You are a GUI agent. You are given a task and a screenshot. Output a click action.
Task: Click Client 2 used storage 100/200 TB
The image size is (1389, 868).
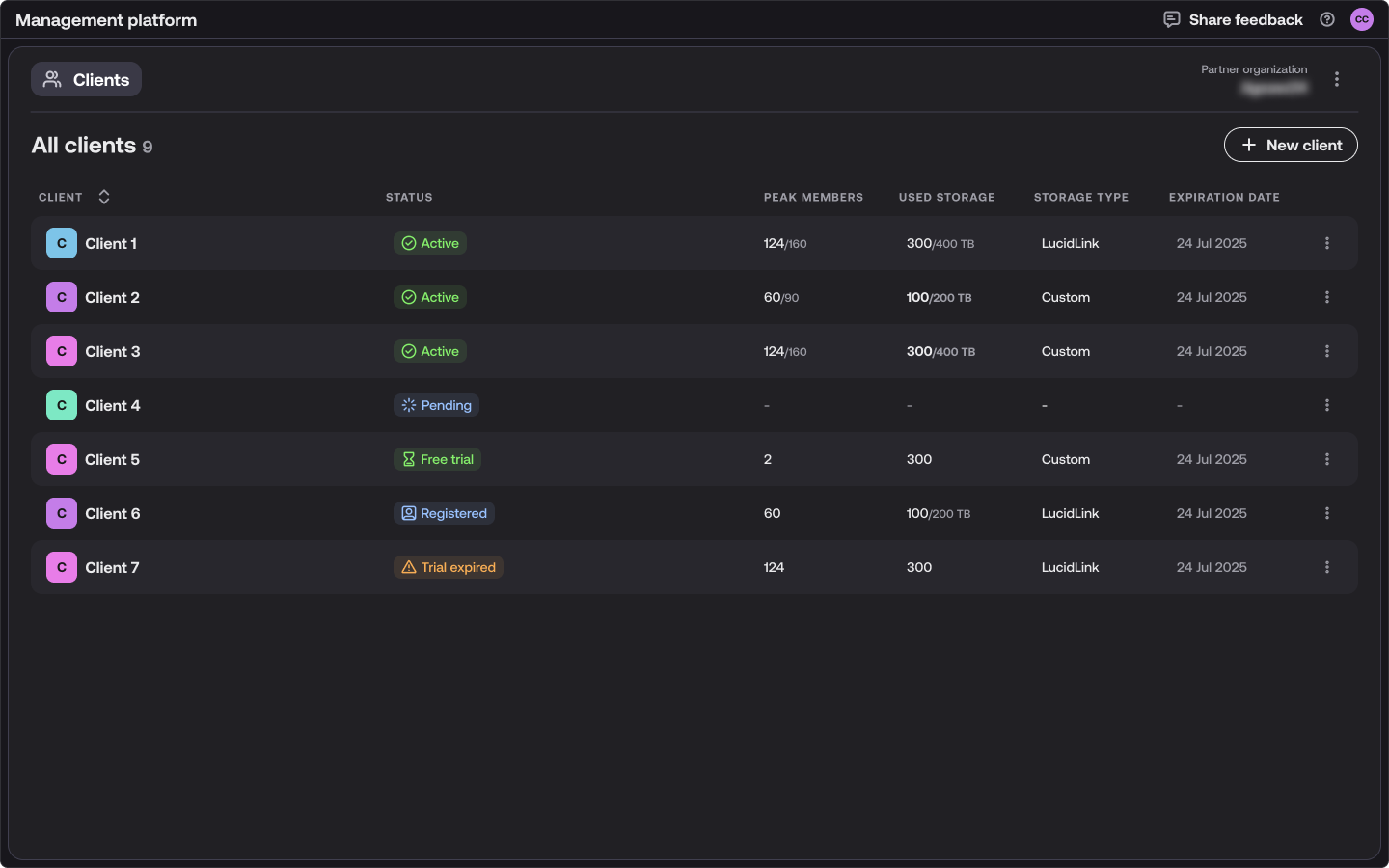tap(939, 297)
